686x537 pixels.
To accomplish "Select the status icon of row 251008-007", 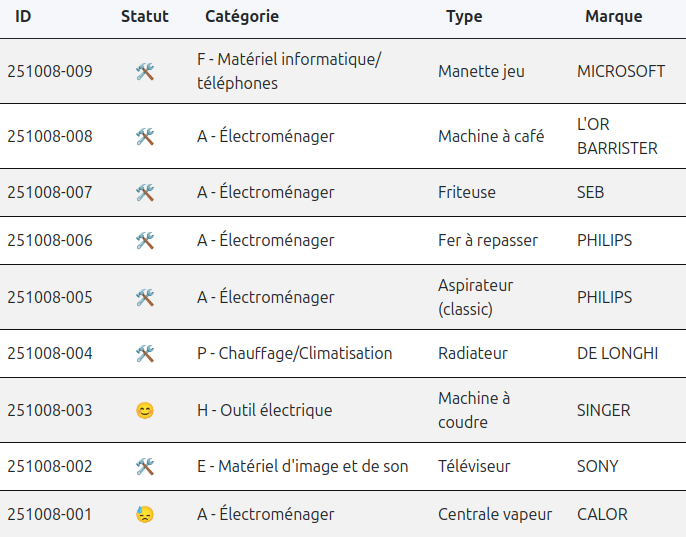I will [x=145, y=192].
